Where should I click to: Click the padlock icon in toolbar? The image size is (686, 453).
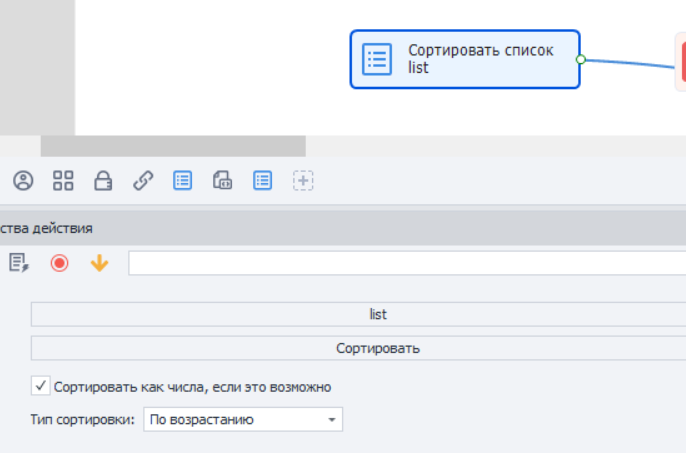coord(103,181)
